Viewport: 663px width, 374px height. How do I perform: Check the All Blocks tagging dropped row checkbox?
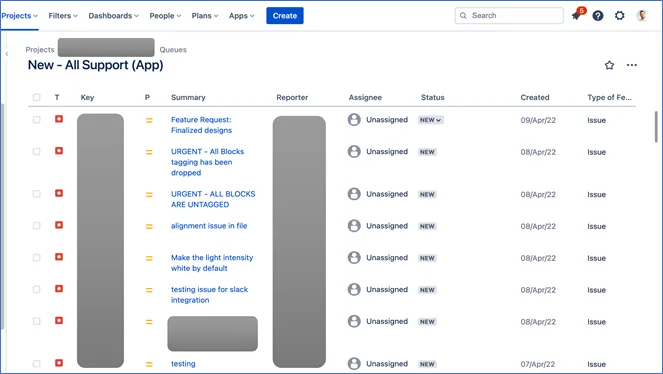(x=37, y=151)
